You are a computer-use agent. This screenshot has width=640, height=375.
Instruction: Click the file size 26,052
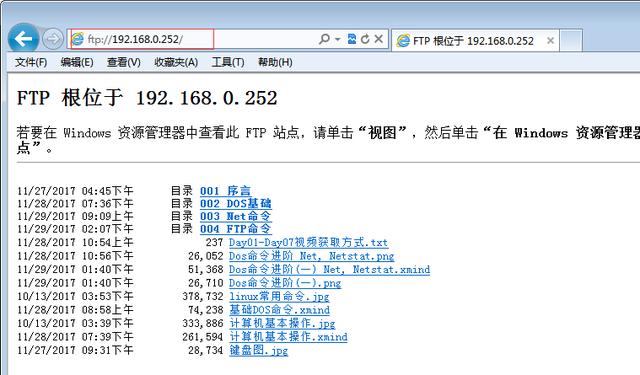(x=206, y=256)
